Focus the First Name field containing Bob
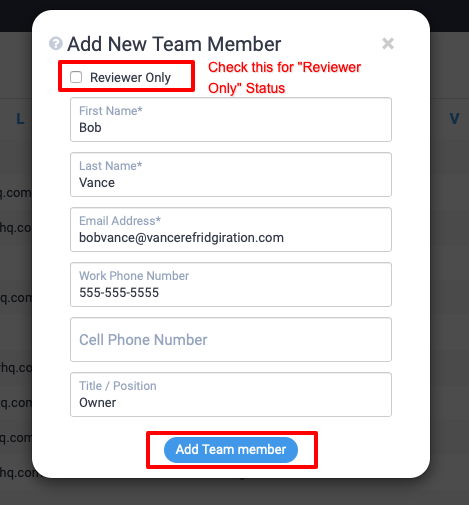Viewport: 469px width, 505px height. coord(231,120)
